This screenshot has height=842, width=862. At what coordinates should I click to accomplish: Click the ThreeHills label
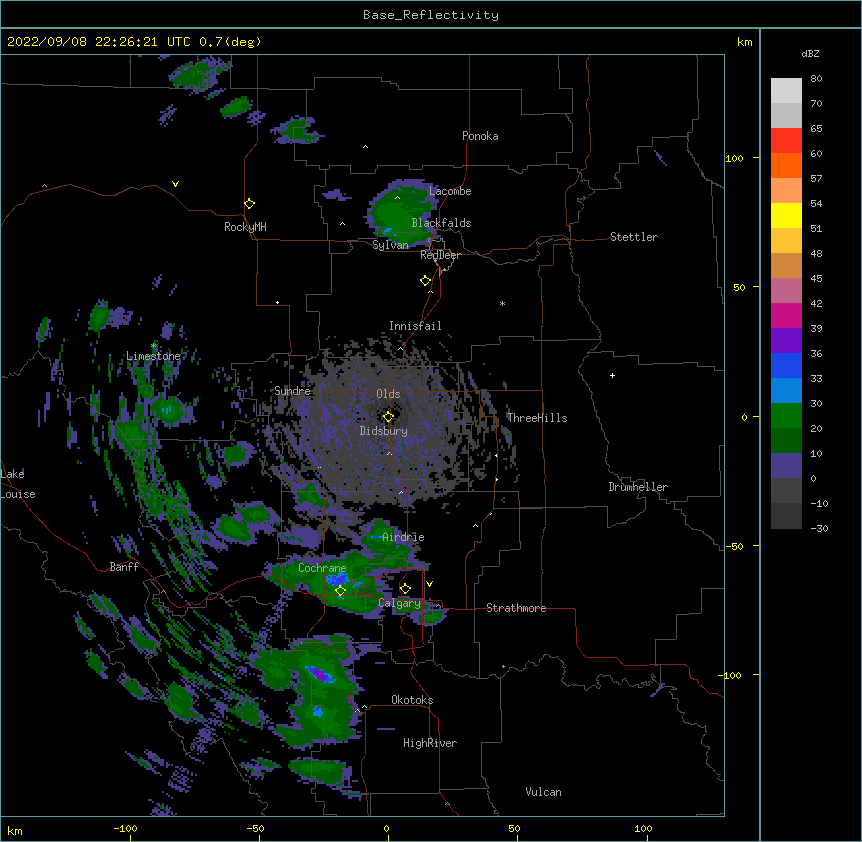(x=537, y=418)
